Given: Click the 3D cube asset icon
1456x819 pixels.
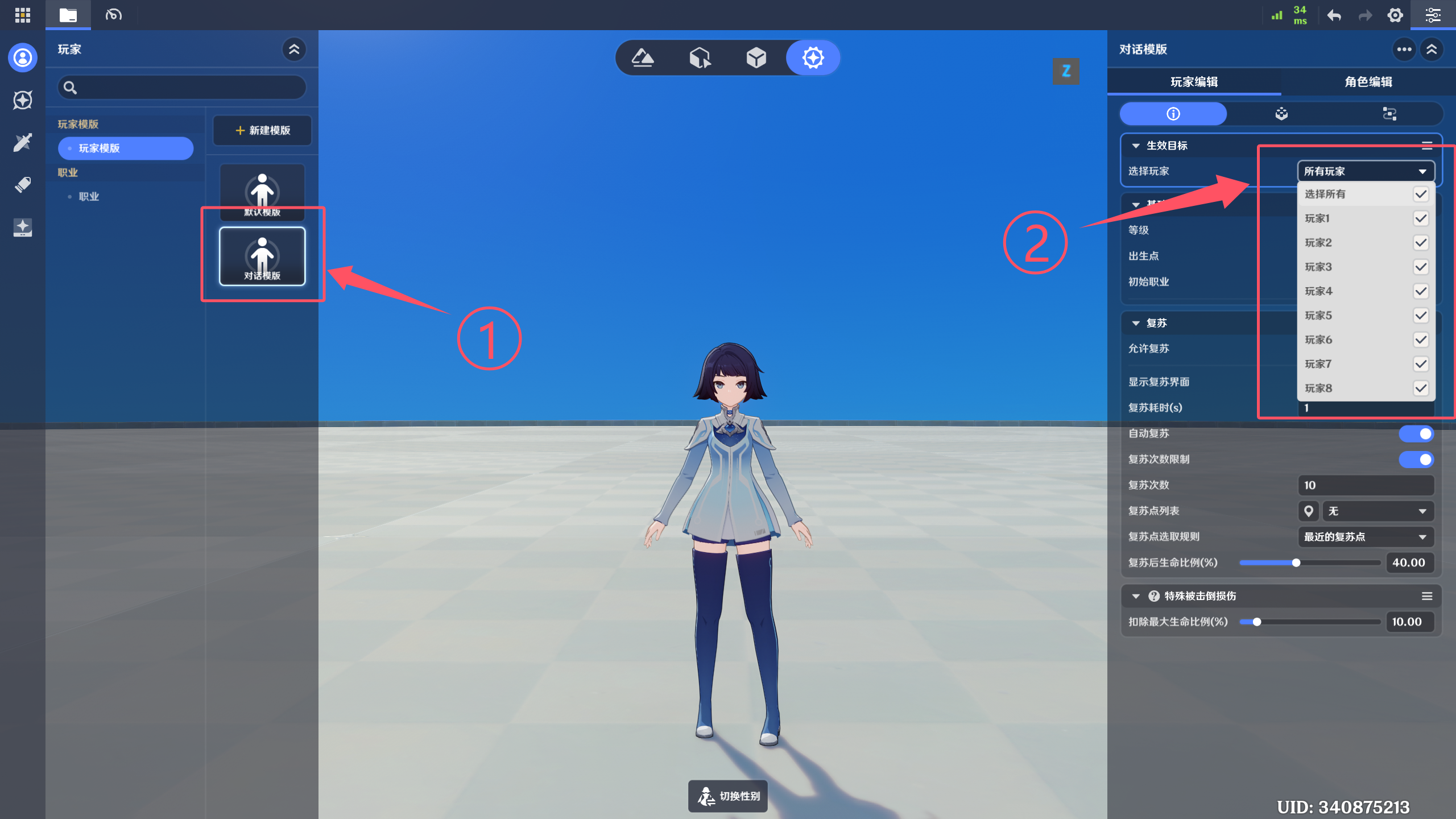Looking at the screenshot, I should coord(756,57).
